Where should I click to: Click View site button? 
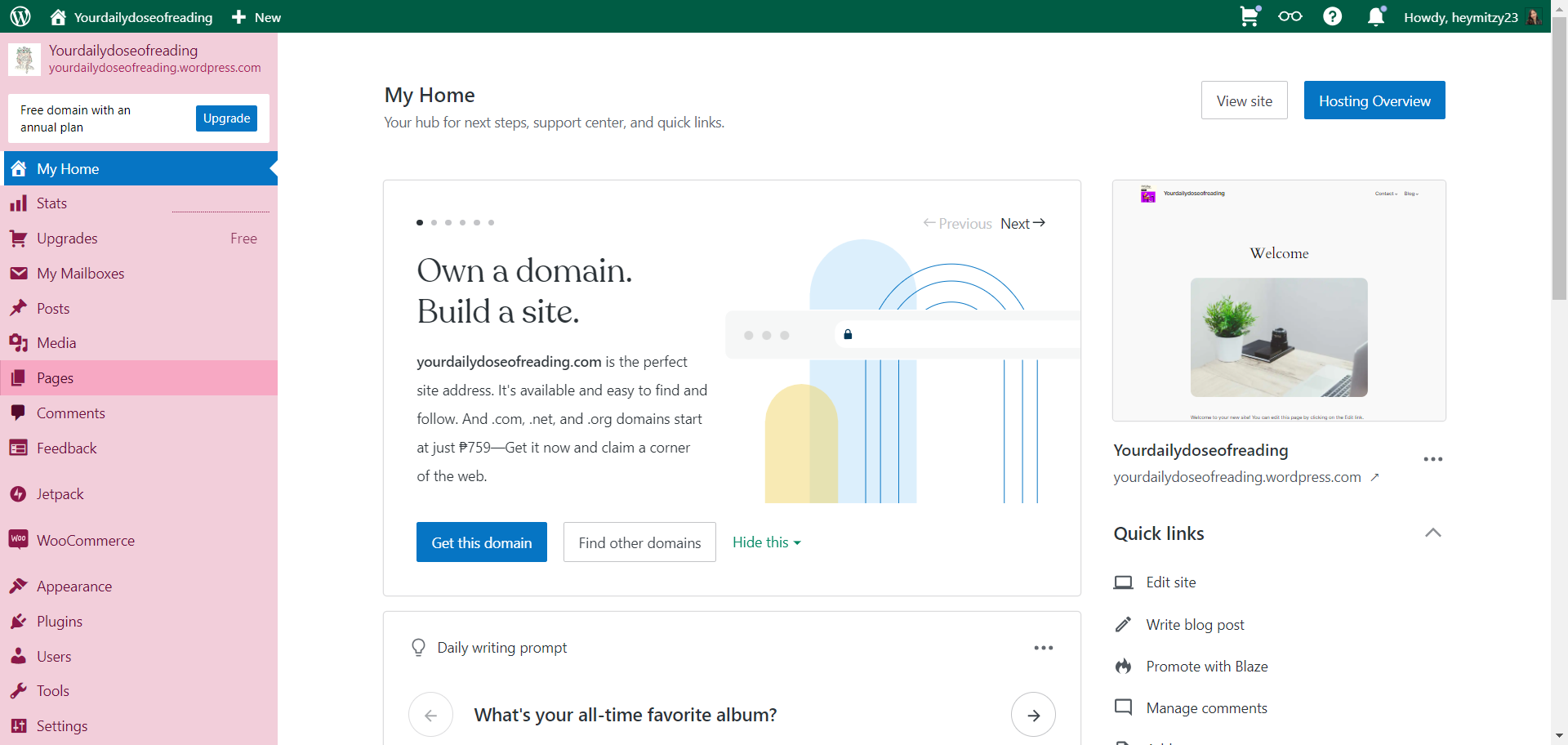1245,100
